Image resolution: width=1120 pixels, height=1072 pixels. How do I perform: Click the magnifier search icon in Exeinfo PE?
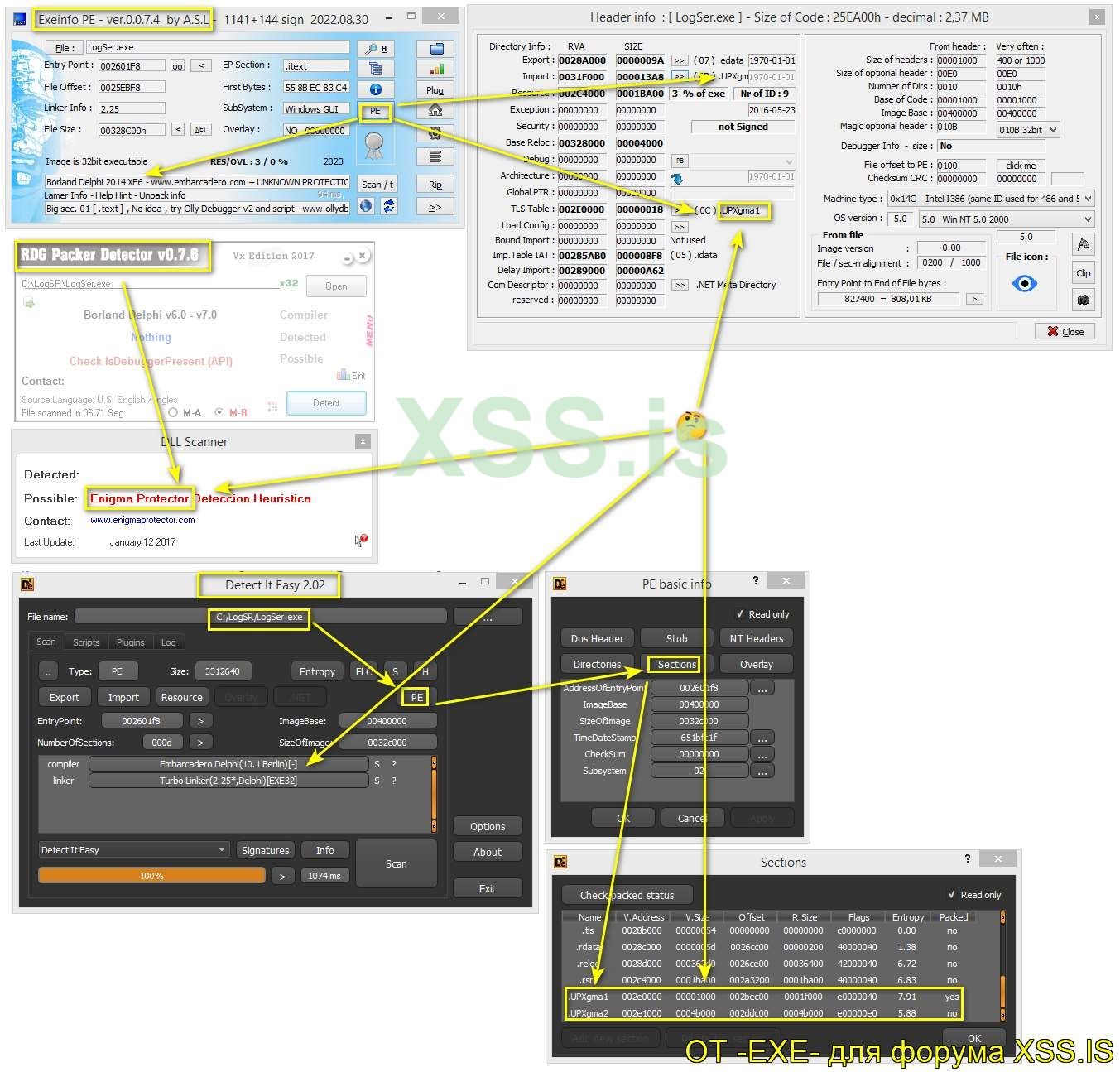375,48
